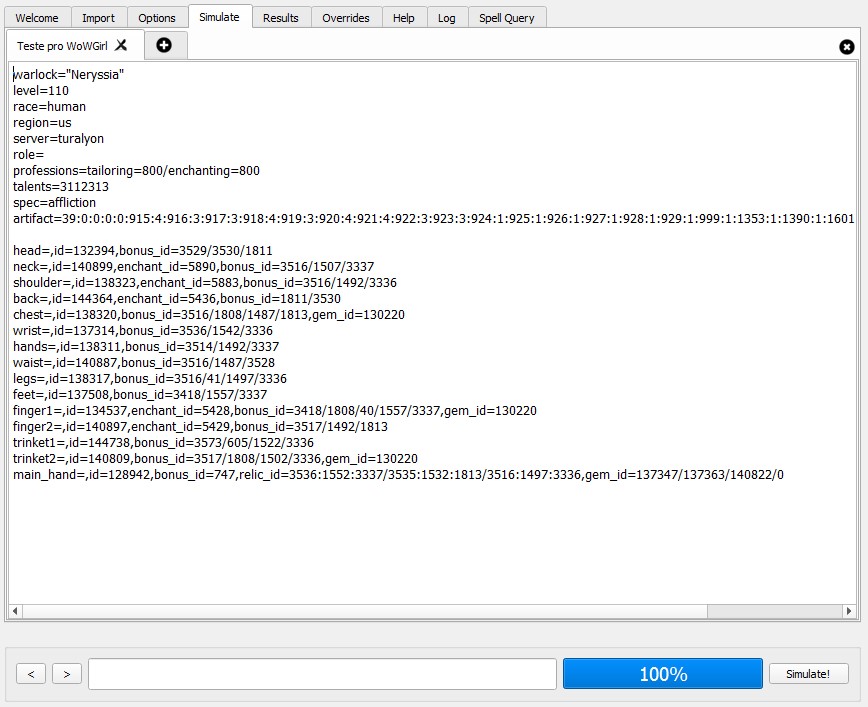Switch to the Import tab

point(98,18)
